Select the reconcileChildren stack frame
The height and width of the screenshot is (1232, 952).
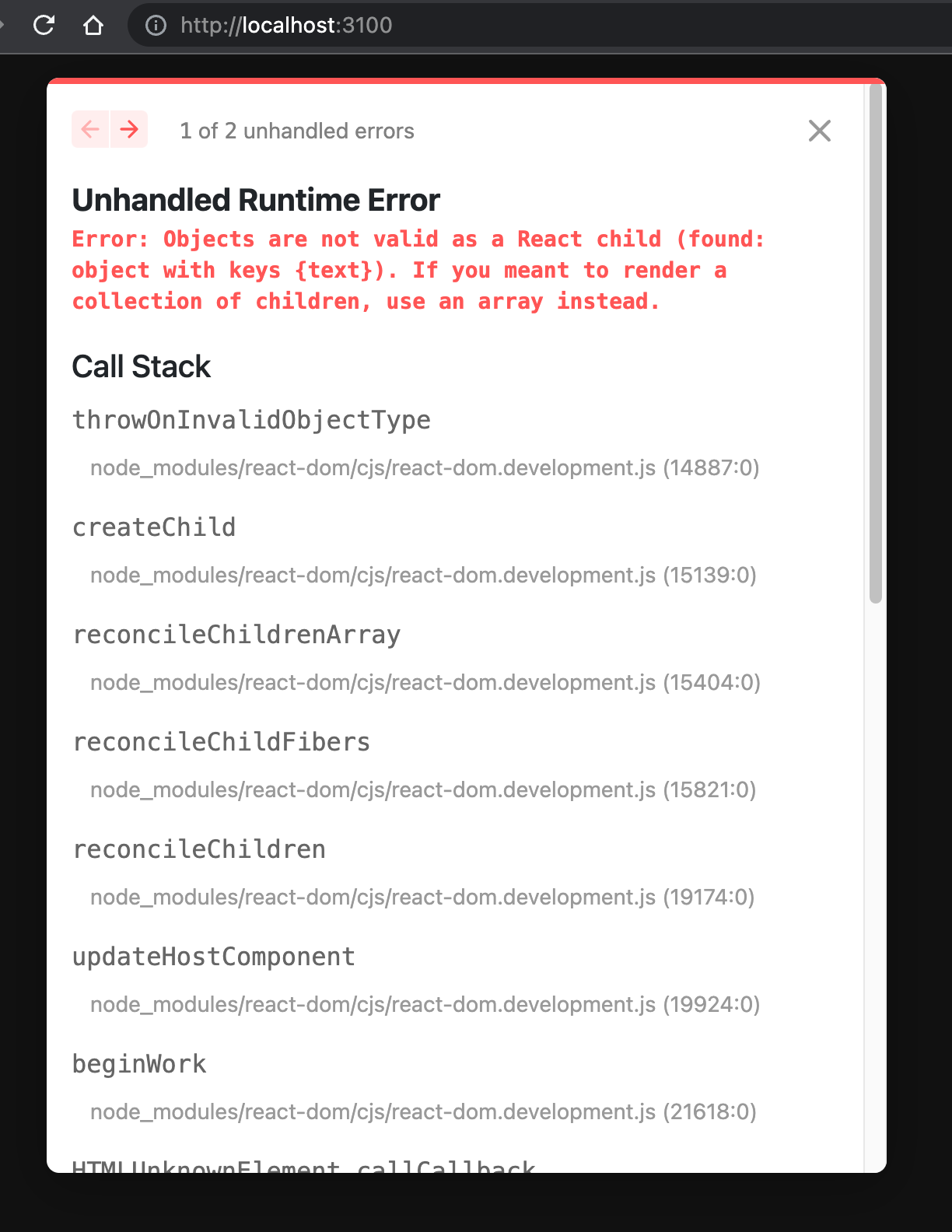pyautogui.click(x=199, y=849)
